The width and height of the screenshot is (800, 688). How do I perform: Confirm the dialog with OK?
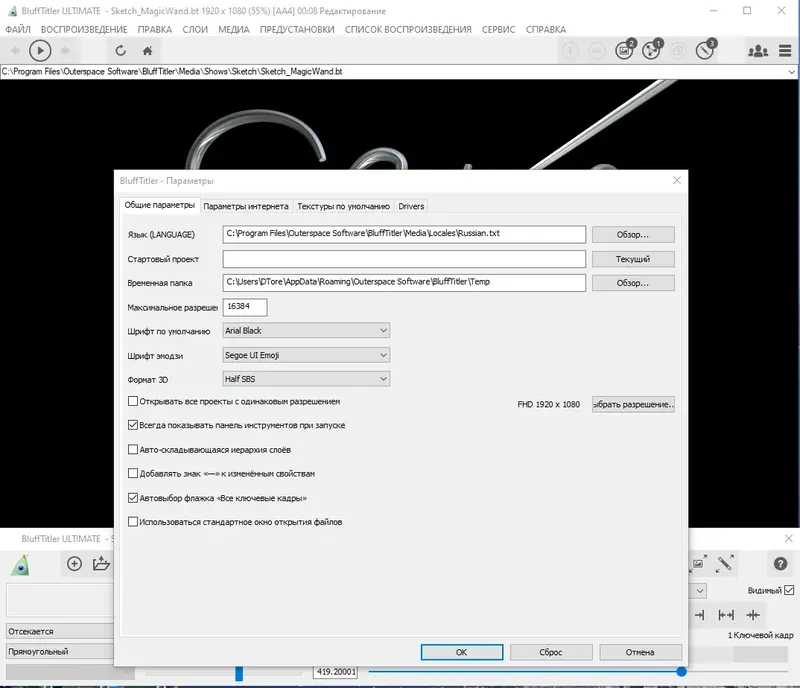click(462, 652)
